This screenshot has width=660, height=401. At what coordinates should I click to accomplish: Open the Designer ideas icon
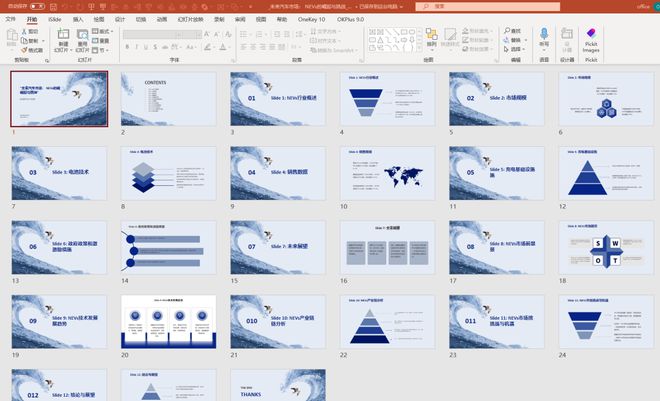[x=567, y=36]
